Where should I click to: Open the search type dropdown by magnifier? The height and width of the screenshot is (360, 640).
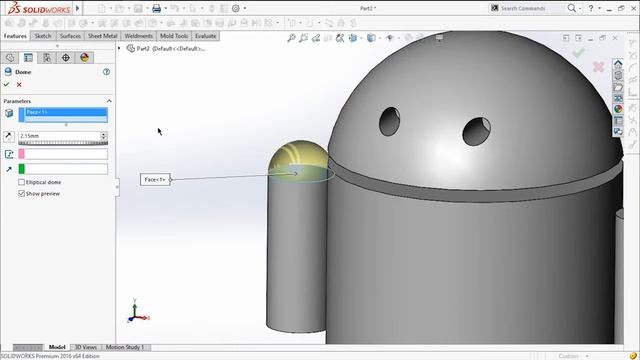(x=580, y=8)
